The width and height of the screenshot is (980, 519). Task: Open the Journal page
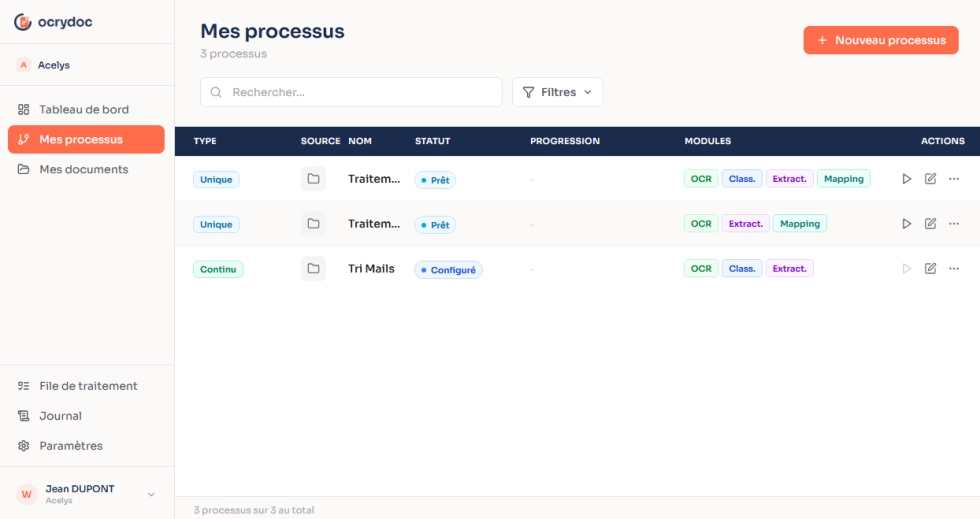pos(86,416)
